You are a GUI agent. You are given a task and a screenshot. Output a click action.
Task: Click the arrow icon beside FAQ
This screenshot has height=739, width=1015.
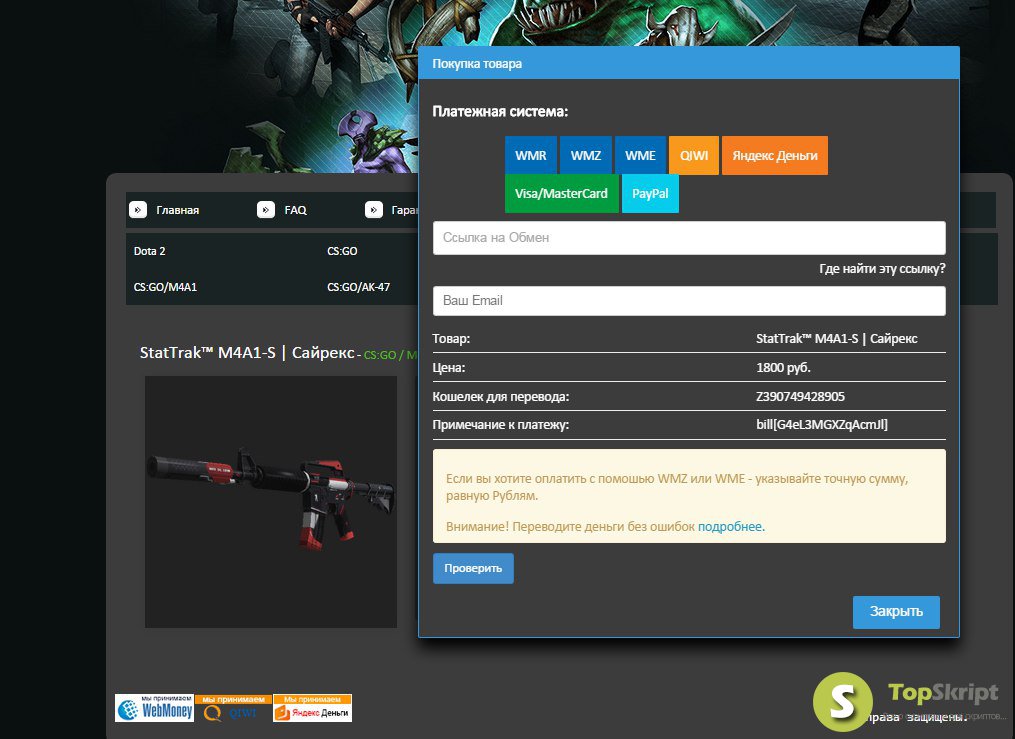point(266,210)
